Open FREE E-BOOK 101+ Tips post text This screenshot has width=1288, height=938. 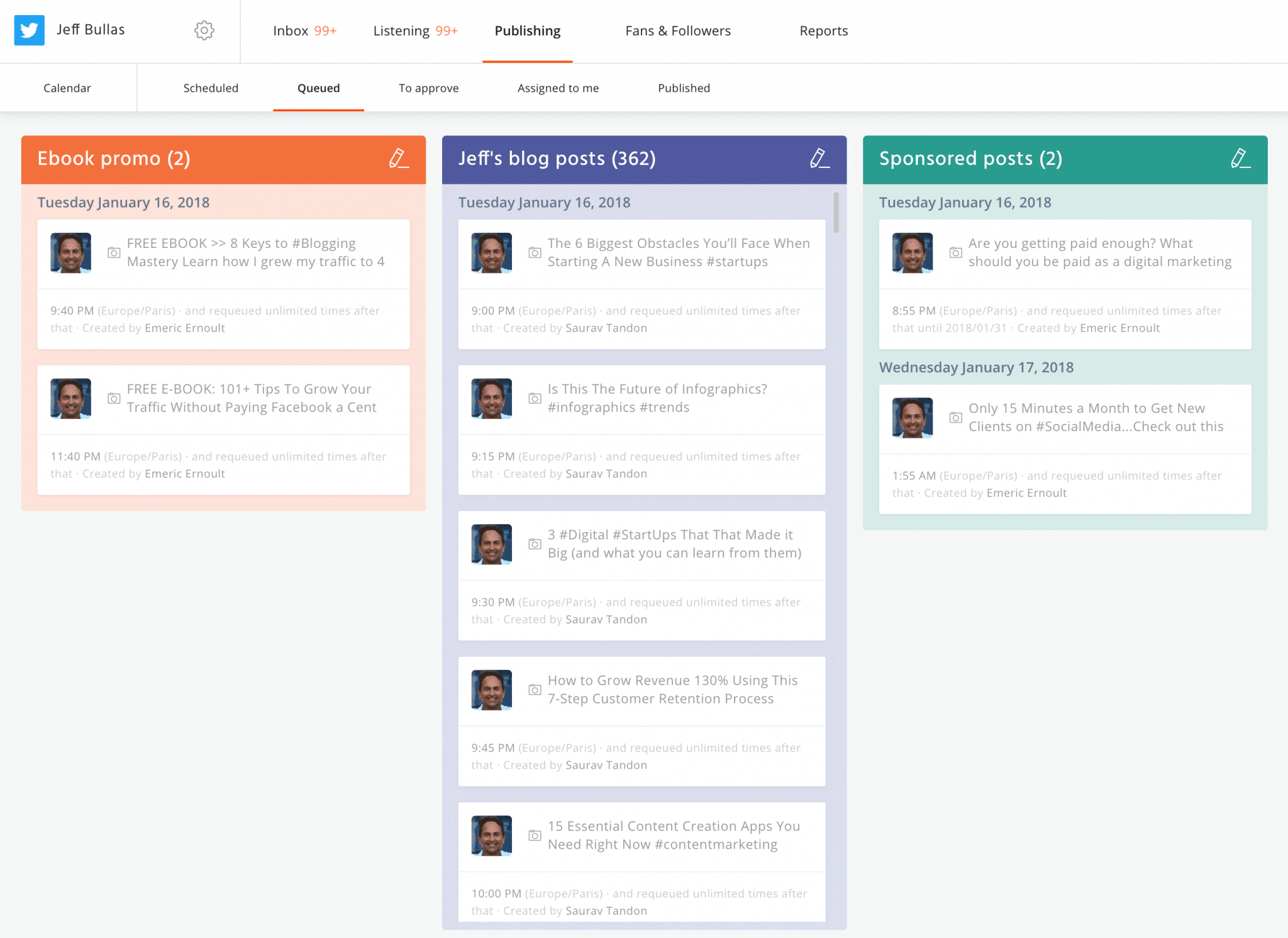[x=252, y=398]
